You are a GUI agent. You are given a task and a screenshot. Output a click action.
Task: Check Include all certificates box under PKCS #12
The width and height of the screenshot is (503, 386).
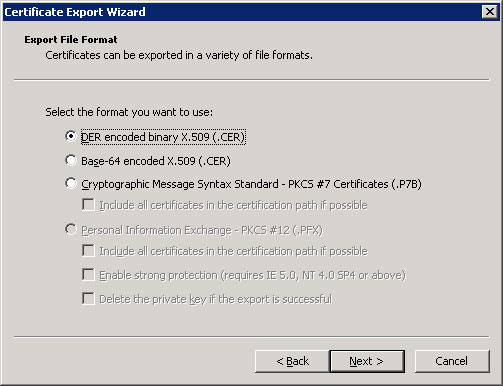(x=88, y=251)
